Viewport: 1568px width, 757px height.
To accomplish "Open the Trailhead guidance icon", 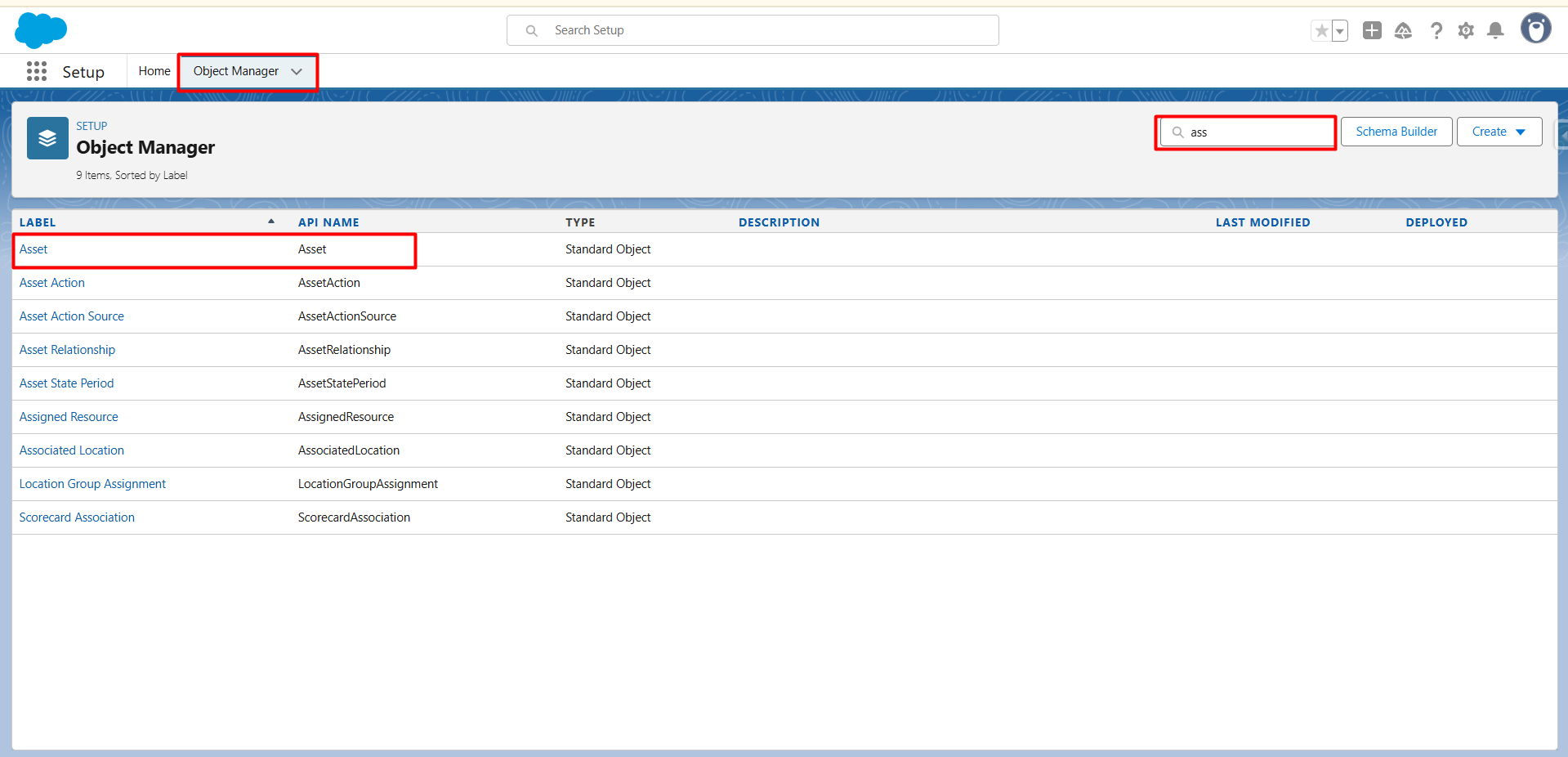I will point(1403,31).
